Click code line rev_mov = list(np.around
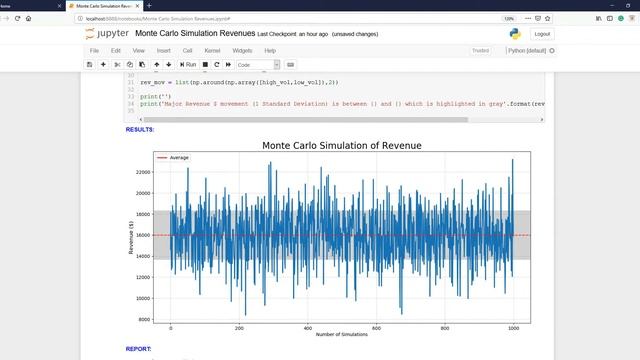This screenshot has height=360, width=640. tap(239, 82)
